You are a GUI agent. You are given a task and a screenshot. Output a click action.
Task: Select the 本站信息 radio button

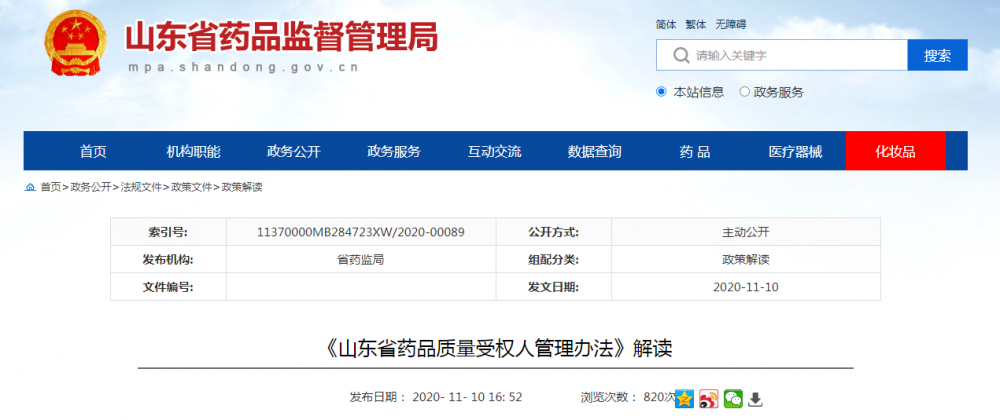pos(661,92)
